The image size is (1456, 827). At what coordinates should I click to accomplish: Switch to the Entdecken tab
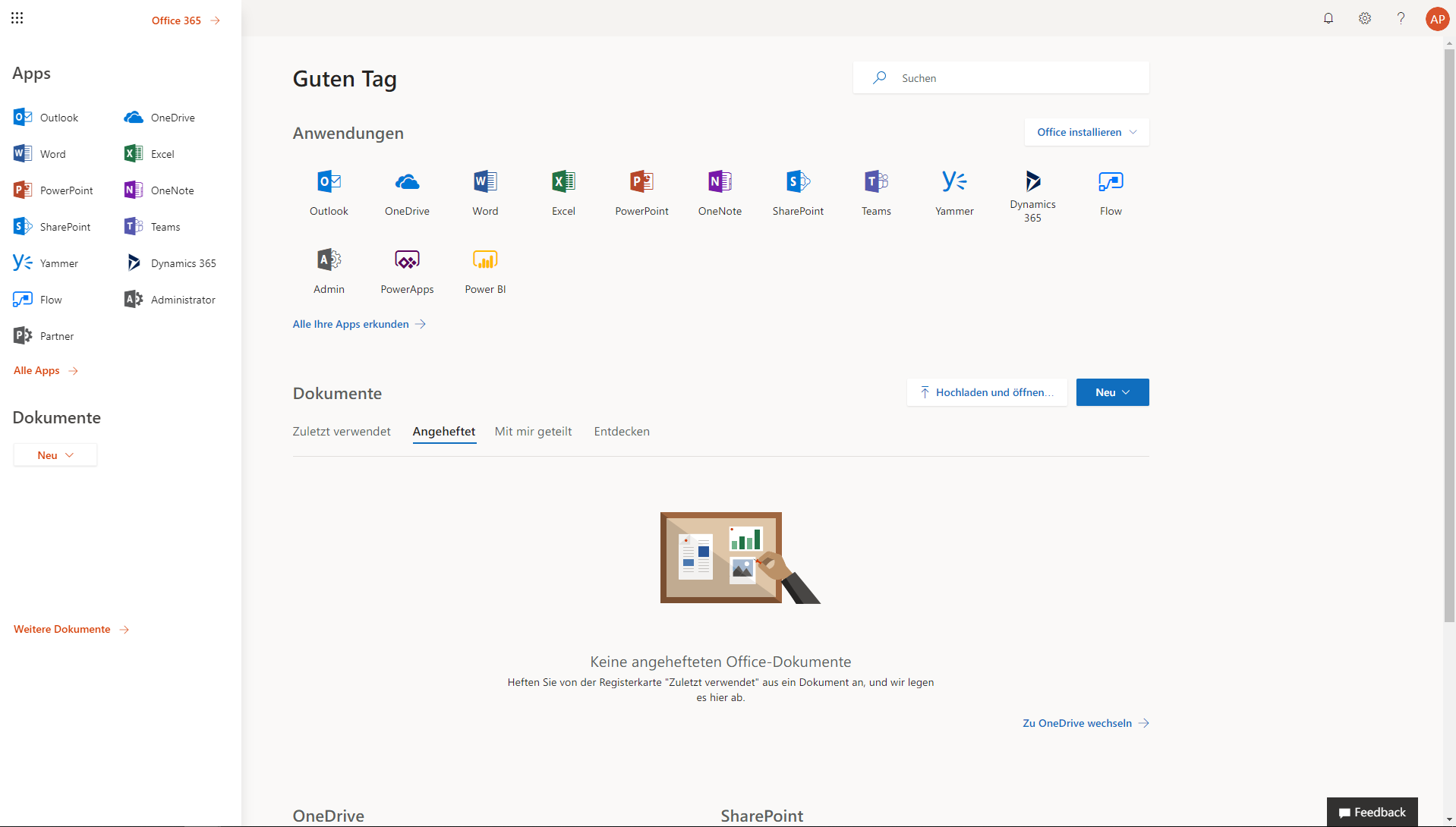click(x=622, y=432)
